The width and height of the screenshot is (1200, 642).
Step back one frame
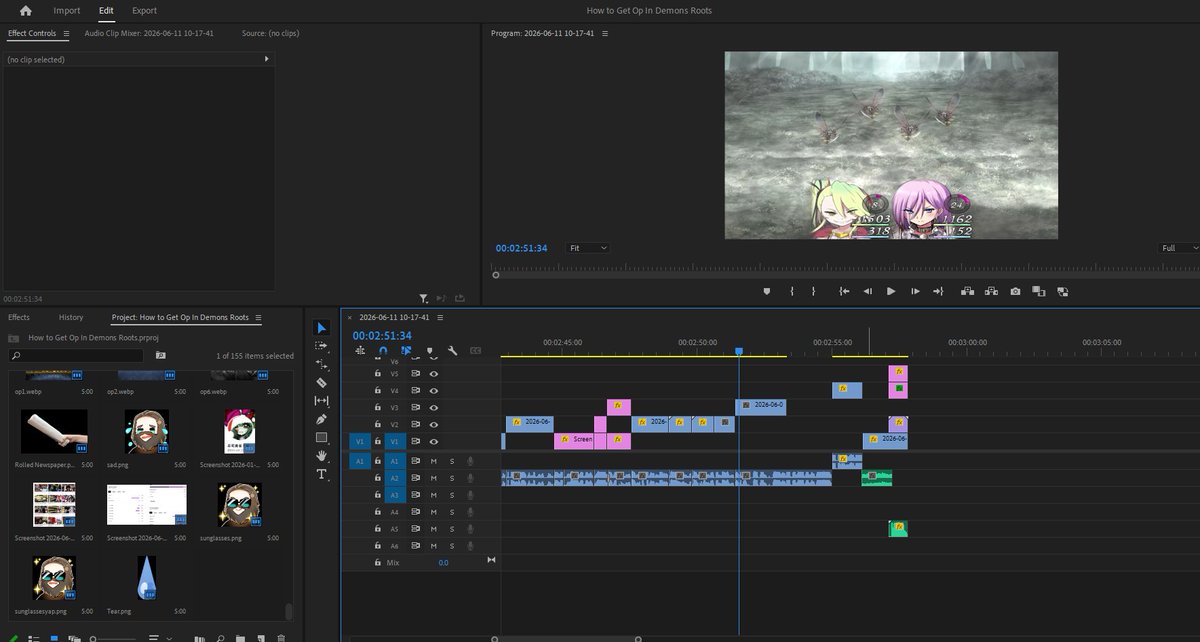[x=868, y=291]
